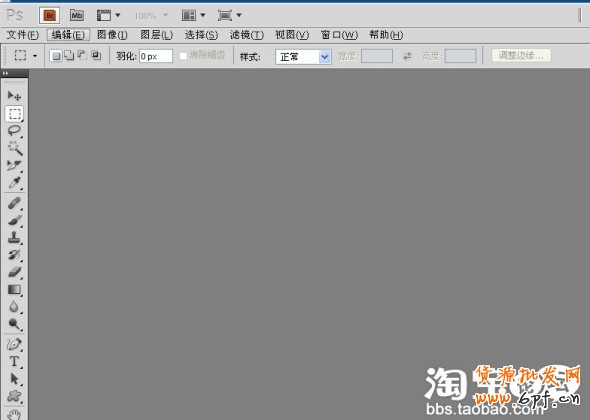The width and height of the screenshot is (590, 420).
Task: Select the Clone Stamp tool
Action: point(14,237)
